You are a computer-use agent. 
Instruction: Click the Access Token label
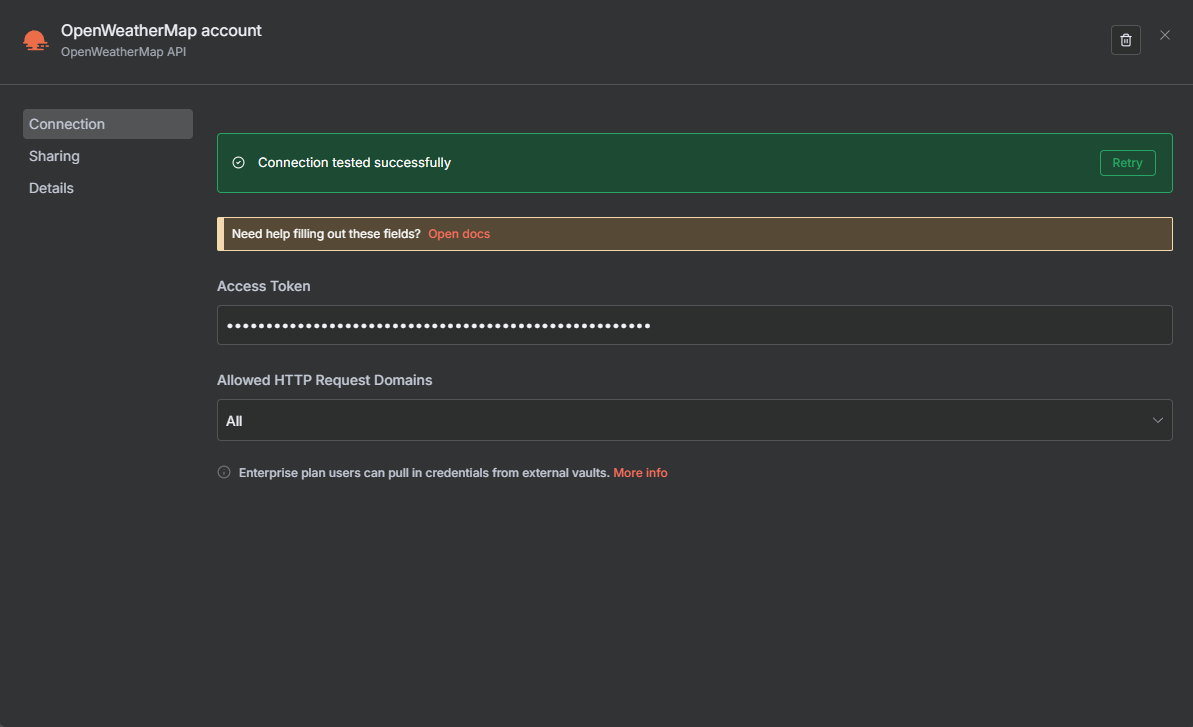pos(264,286)
